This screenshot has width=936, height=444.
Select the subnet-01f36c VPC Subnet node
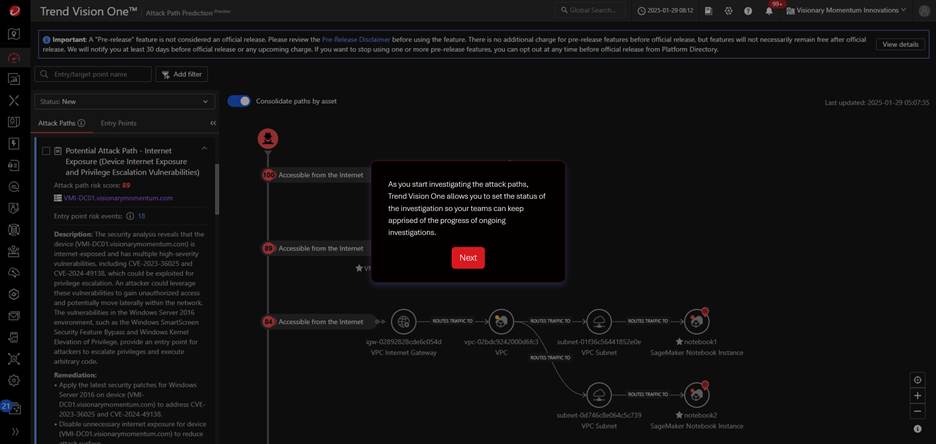[x=599, y=322]
